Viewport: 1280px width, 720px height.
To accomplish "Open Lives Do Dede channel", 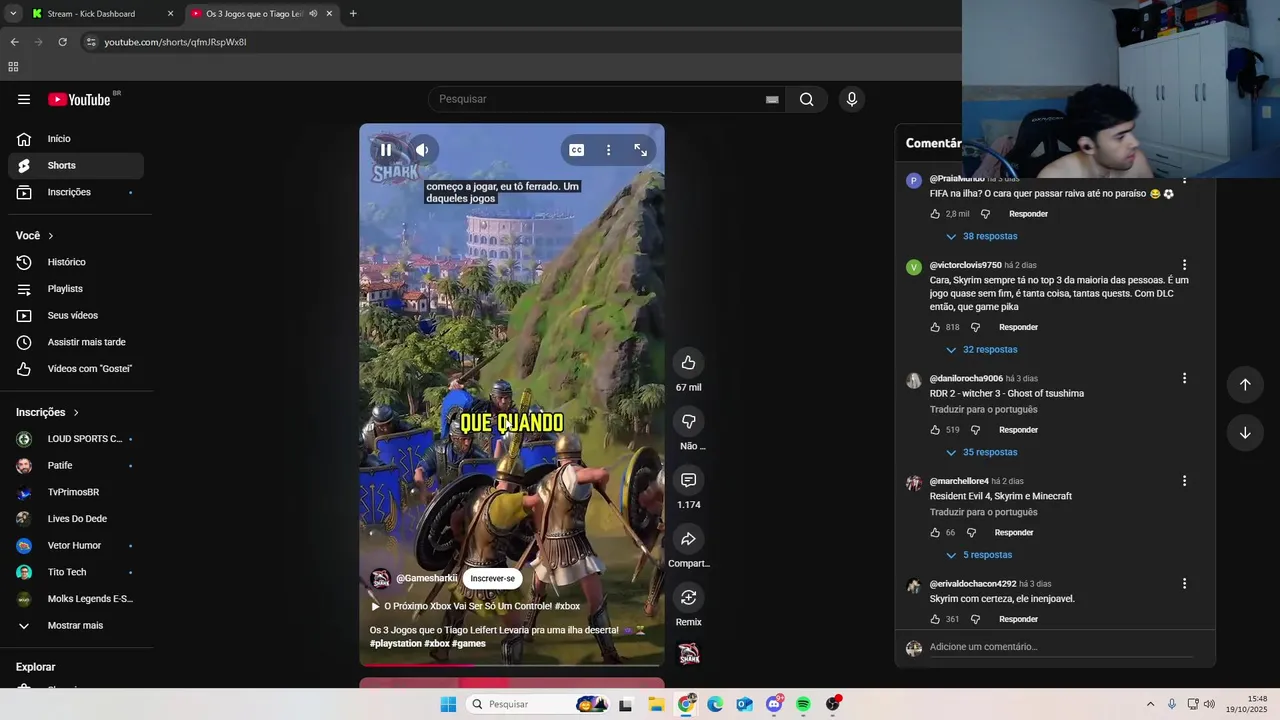I will [76, 519].
